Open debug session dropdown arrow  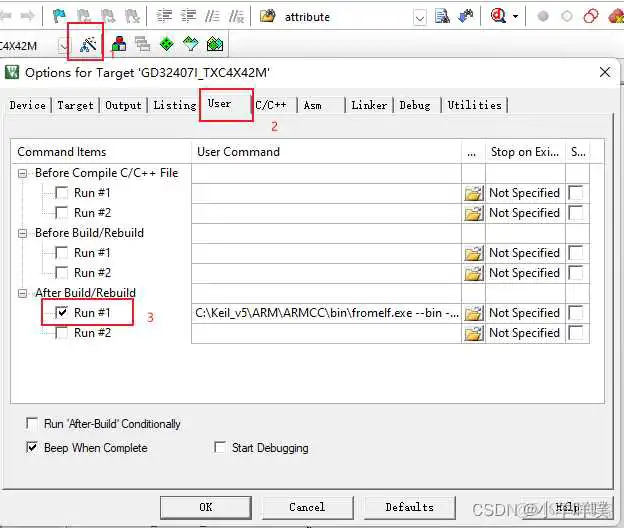coord(516,16)
